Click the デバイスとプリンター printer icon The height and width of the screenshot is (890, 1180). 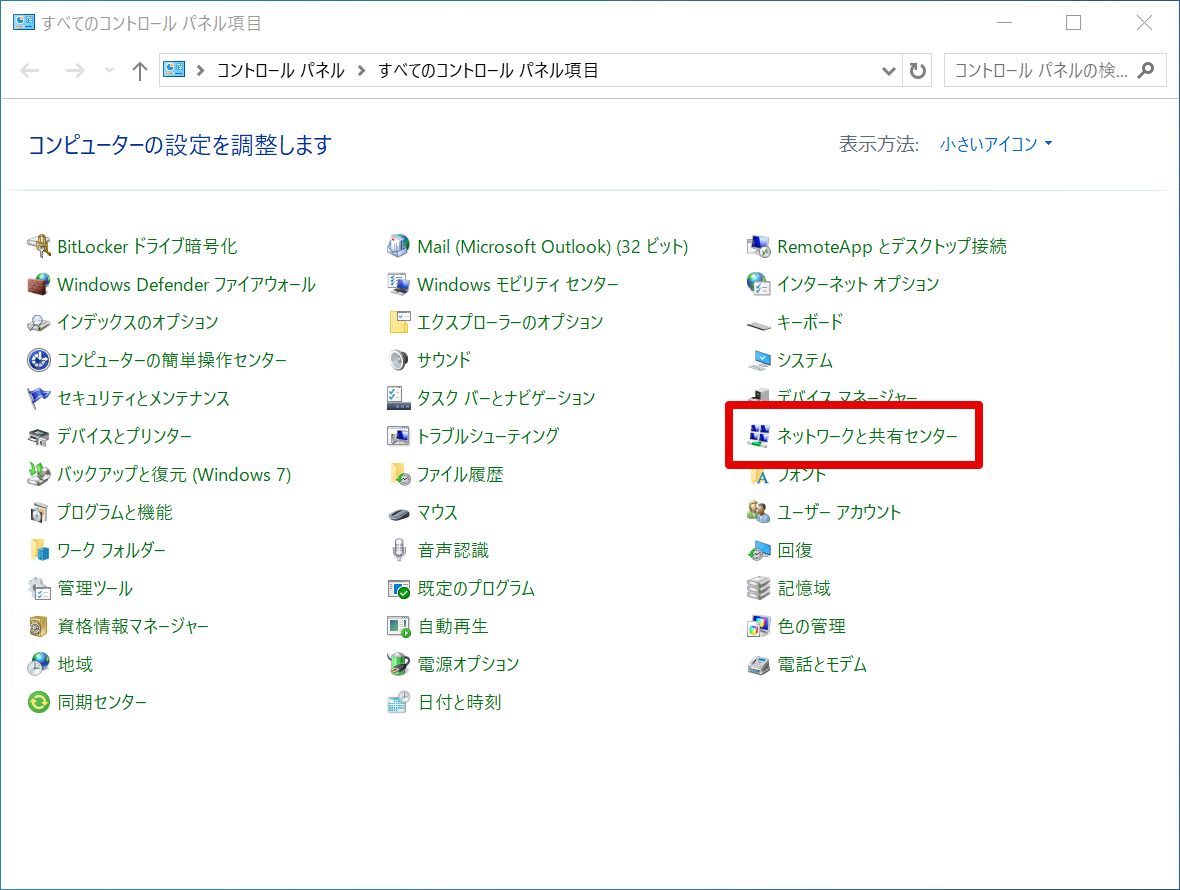[x=38, y=436]
